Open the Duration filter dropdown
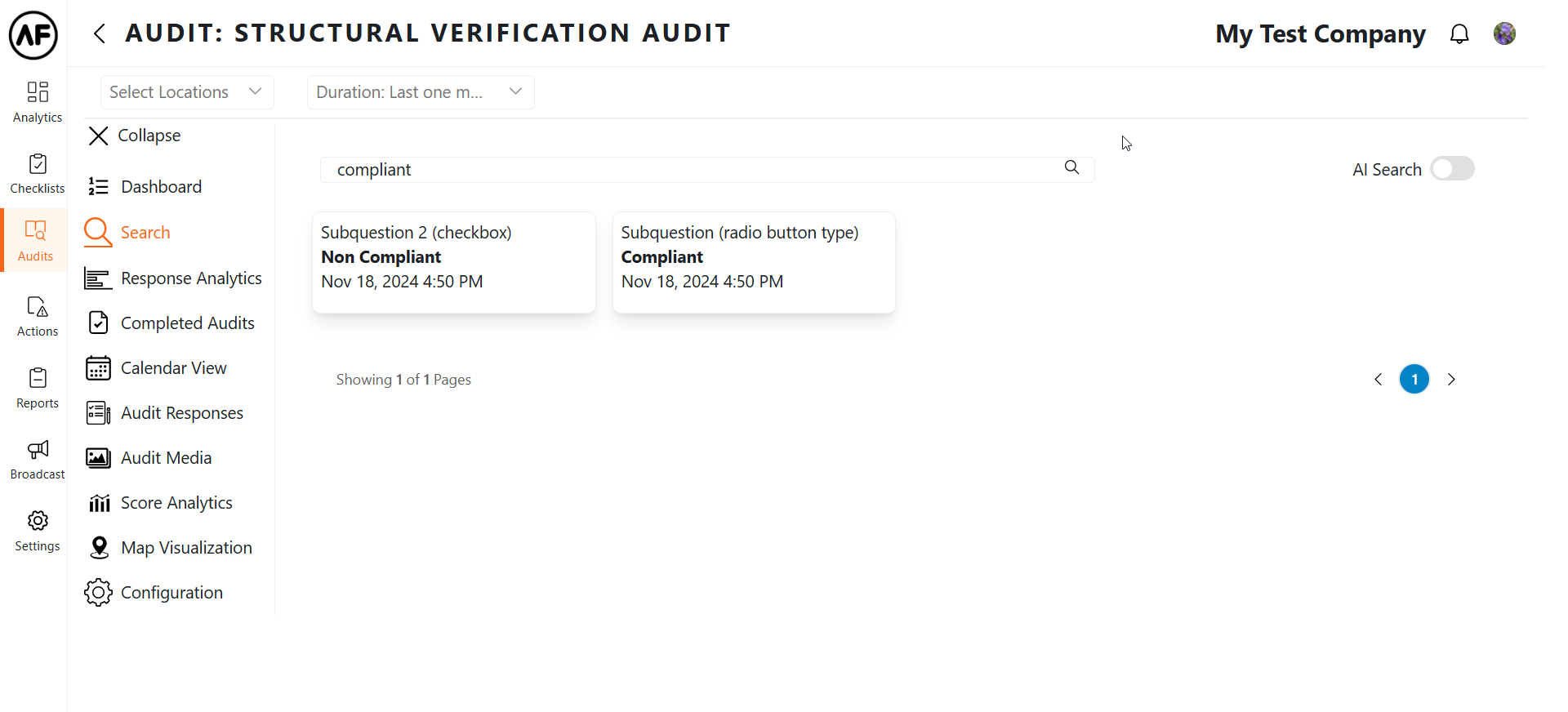Screen dimensions: 1568x712 click(x=420, y=92)
